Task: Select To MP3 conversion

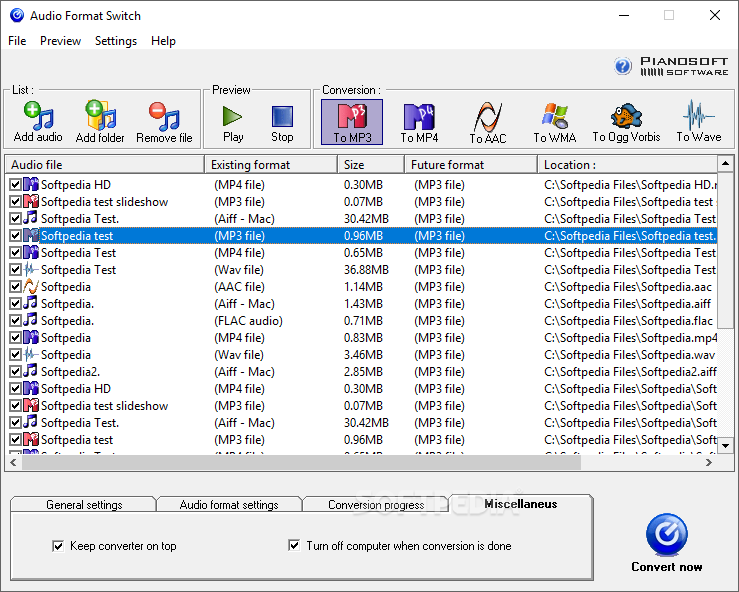Action: point(352,122)
